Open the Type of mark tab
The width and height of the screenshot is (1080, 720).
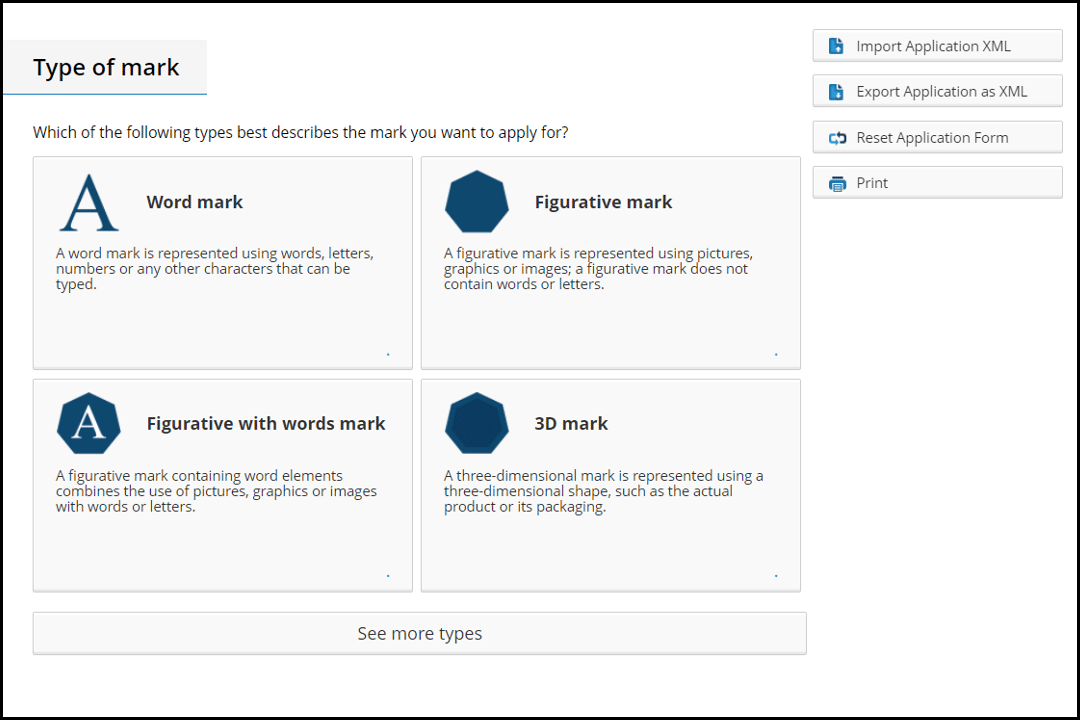pos(106,68)
